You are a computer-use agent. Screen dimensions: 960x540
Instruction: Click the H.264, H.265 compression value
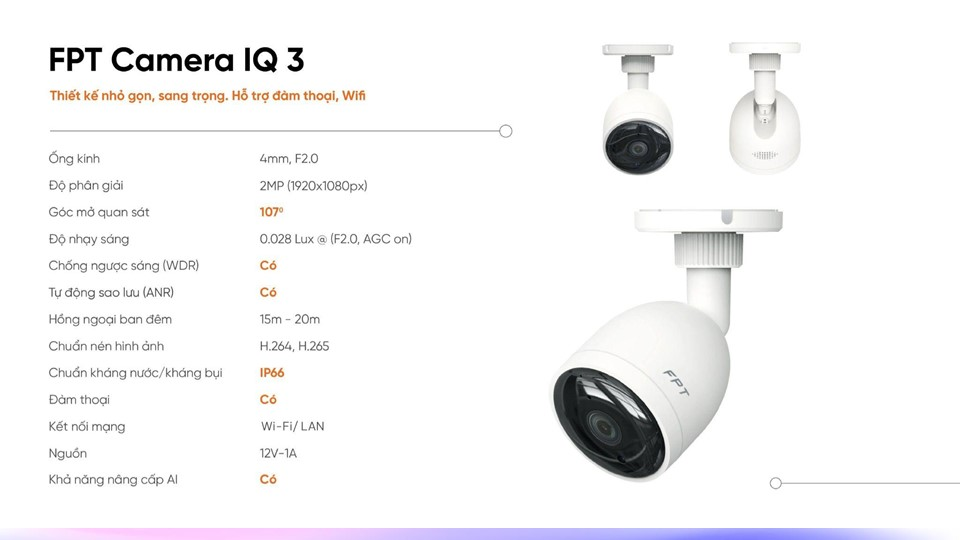[x=294, y=347]
